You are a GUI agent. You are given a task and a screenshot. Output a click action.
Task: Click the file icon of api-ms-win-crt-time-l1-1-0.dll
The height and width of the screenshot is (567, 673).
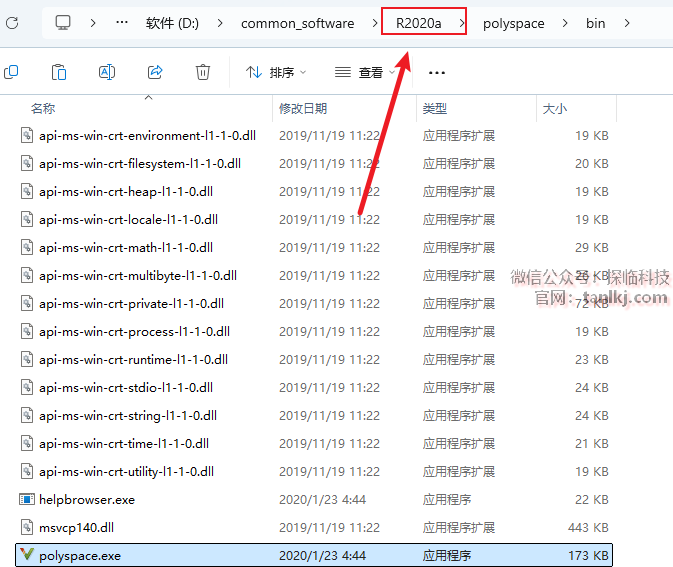pyautogui.click(x=27, y=443)
